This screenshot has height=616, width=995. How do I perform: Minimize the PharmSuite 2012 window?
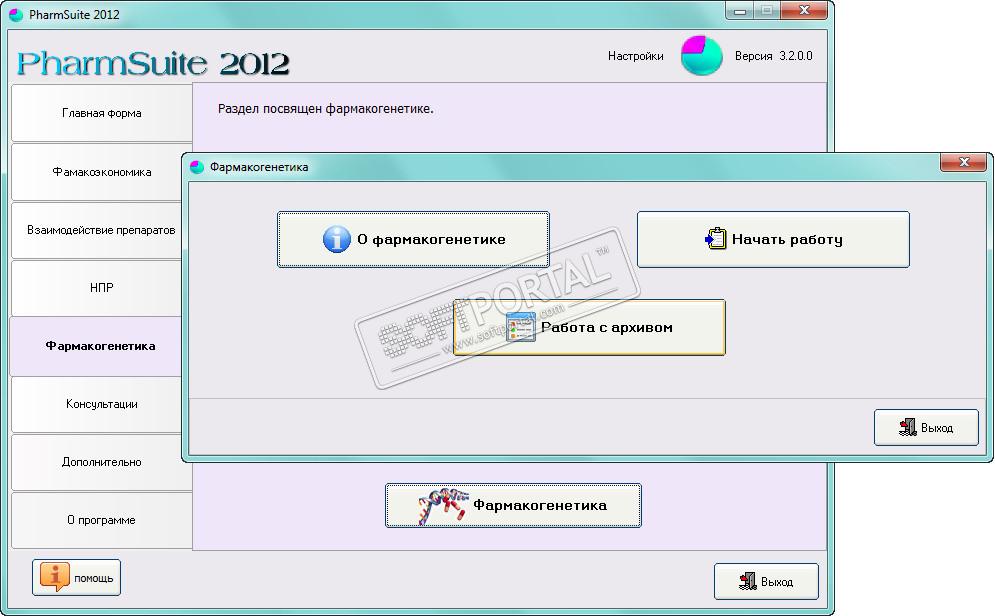(739, 10)
